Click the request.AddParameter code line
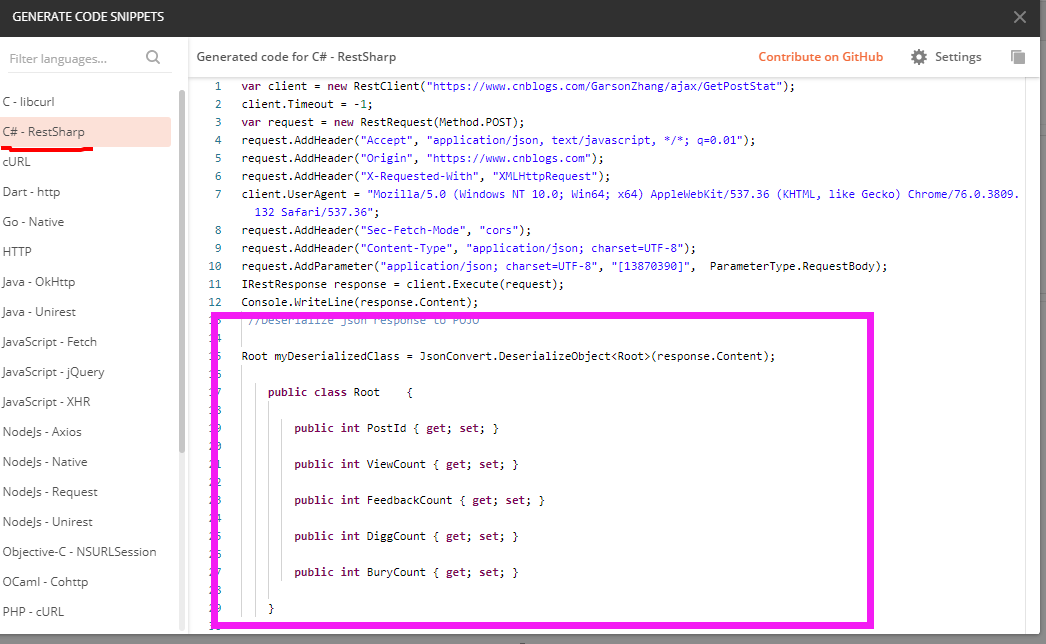 point(564,266)
